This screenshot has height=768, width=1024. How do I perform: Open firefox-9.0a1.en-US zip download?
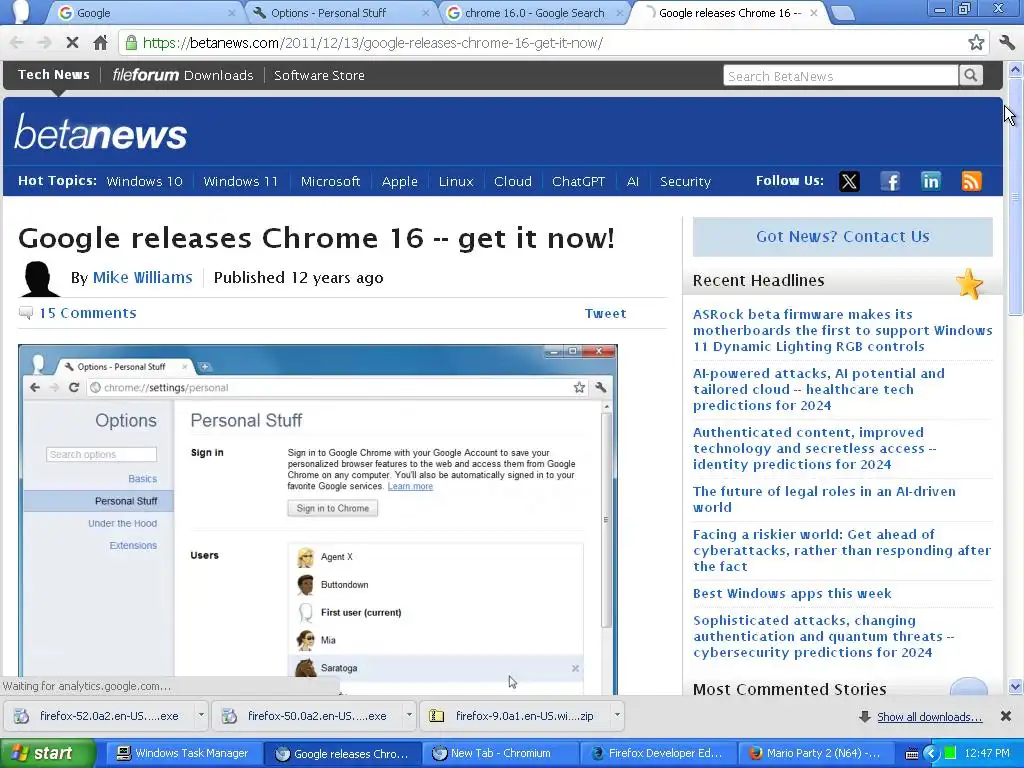coord(515,716)
